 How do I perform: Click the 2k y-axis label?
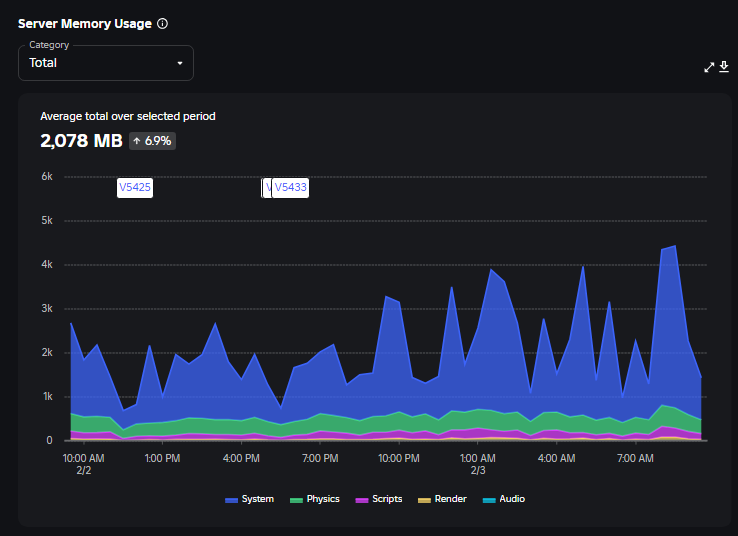47,352
